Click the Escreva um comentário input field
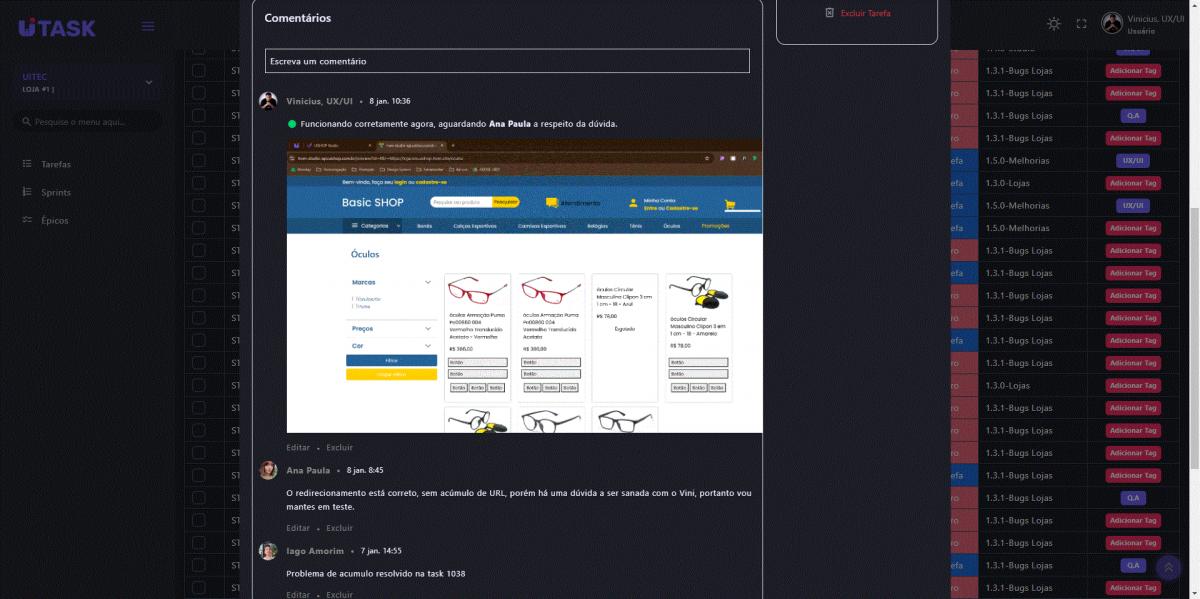The width and height of the screenshot is (1200, 599). pos(507,61)
